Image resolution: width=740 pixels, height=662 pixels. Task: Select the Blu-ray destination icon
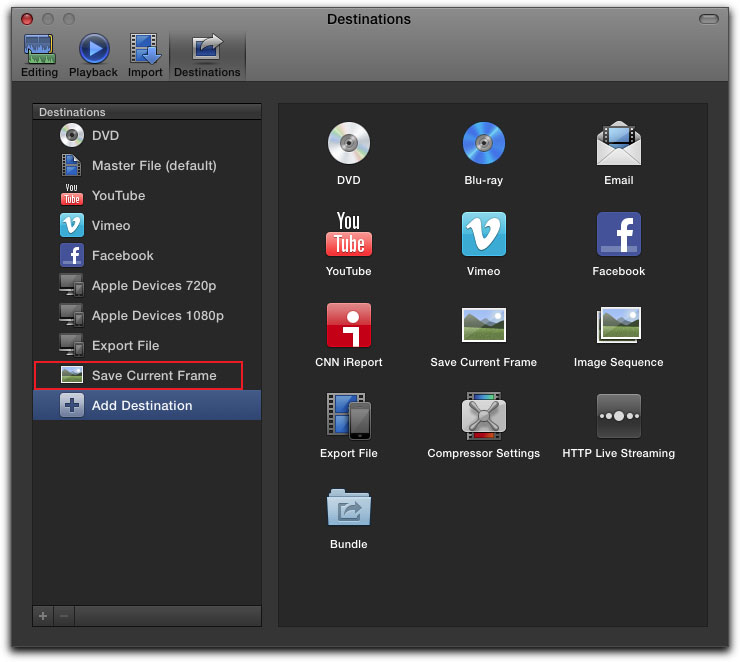pos(483,144)
